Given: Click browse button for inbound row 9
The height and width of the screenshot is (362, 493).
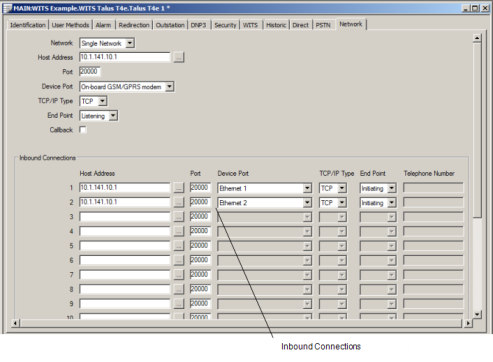Looking at the screenshot, I should pyautogui.click(x=179, y=304).
